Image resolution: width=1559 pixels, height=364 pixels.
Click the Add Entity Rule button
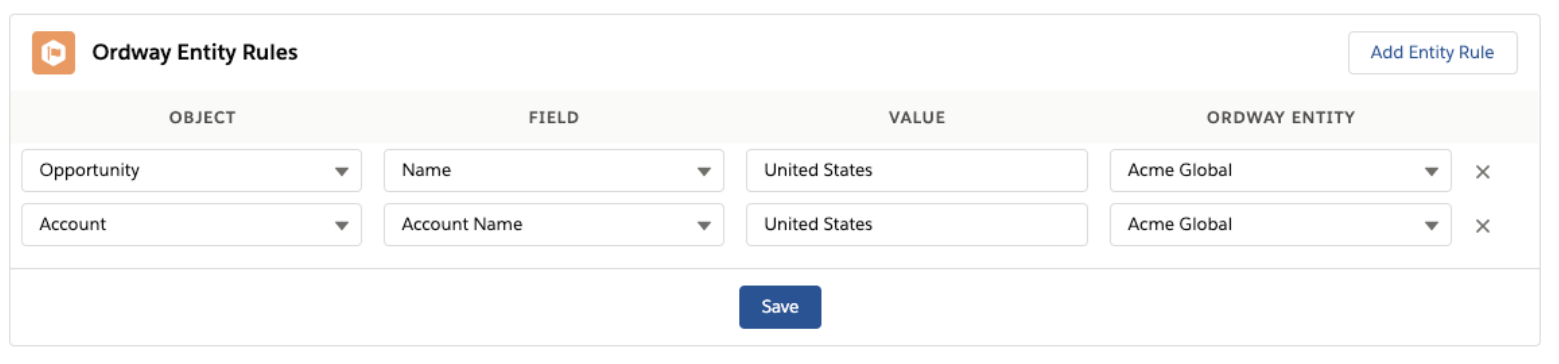tap(1432, 53)
